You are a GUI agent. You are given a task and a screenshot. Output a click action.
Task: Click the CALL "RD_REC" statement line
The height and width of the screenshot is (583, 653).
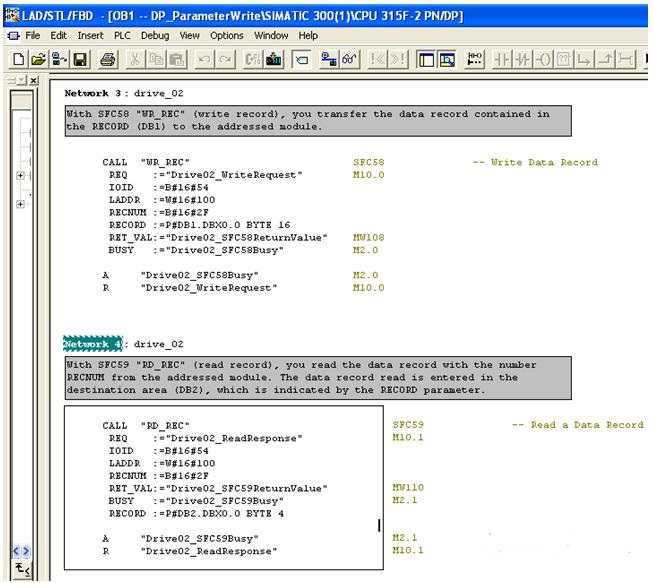[146, 426]
